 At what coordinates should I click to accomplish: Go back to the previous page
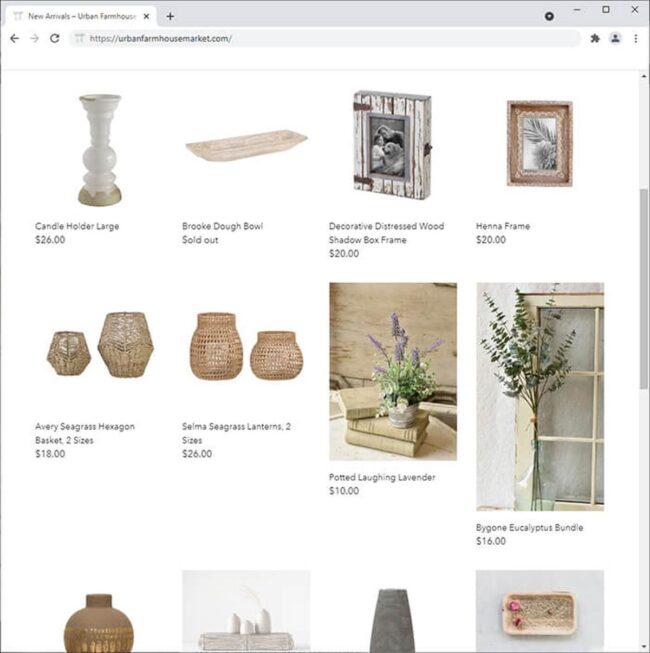15,38
